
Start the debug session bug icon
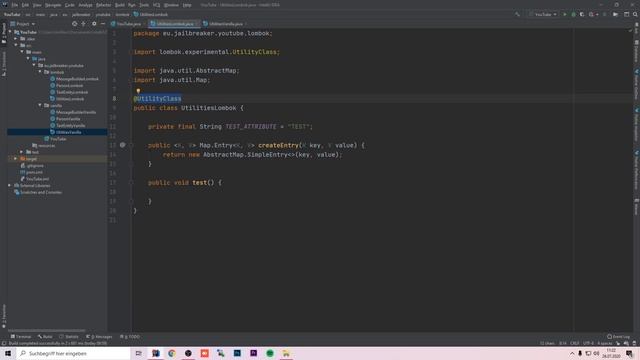573,14
